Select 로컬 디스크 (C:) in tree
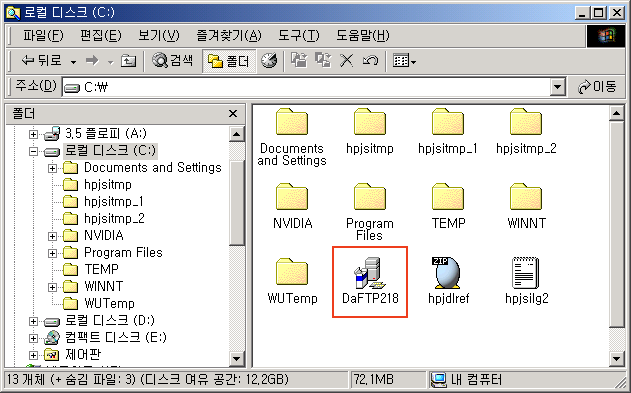The image size is (631, 393). 110,150
